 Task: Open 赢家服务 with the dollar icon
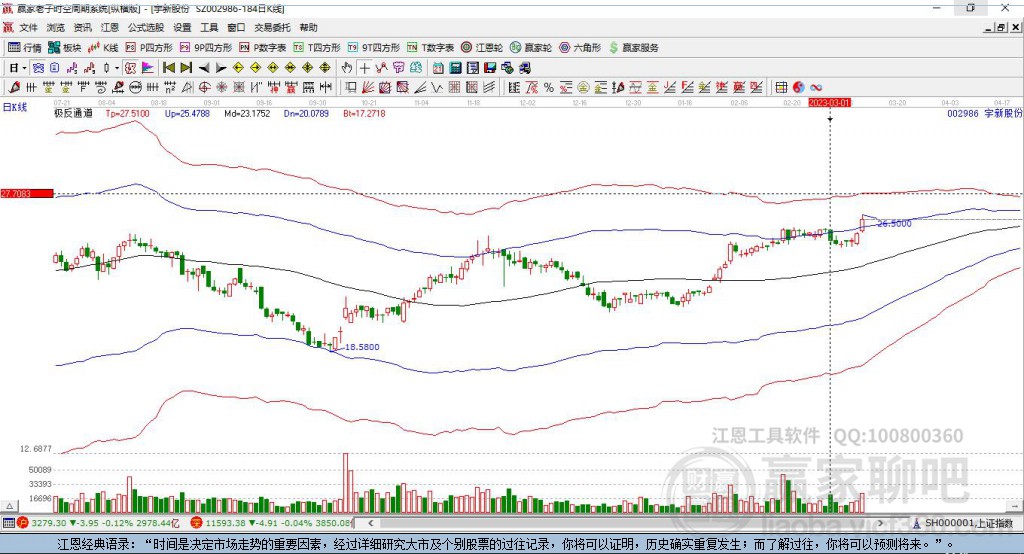[633, 48]
